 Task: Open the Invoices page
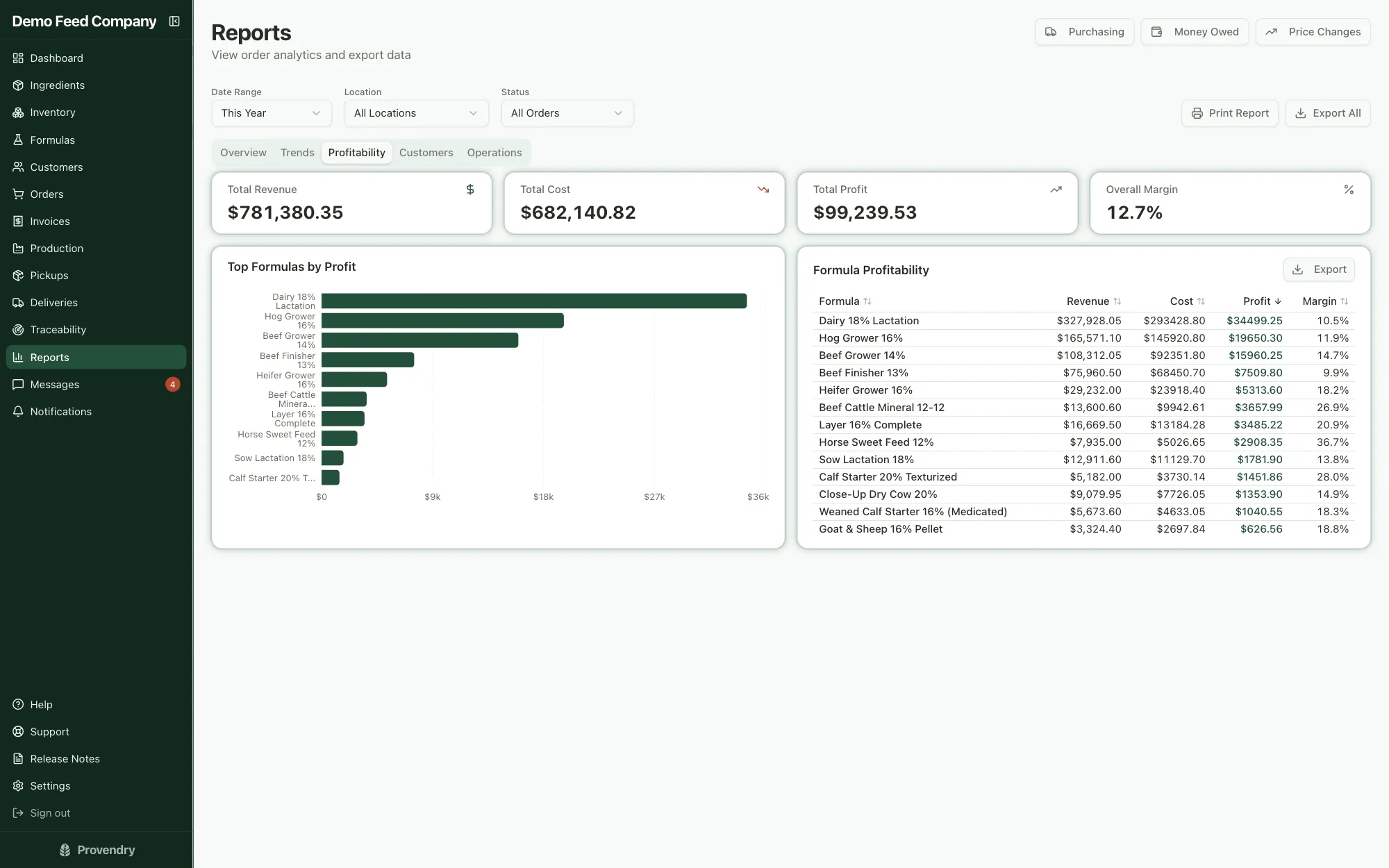tap(96, 221)
